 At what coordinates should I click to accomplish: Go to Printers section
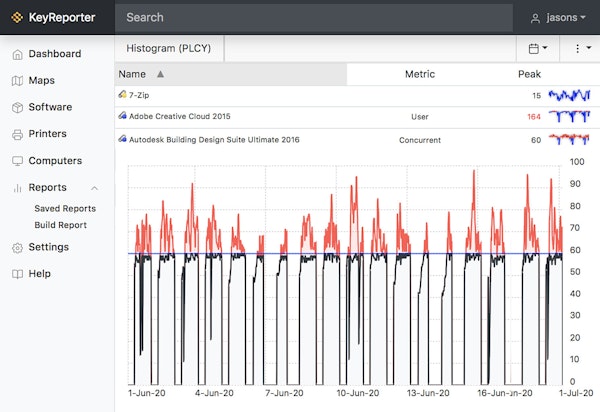coord(47,134)
